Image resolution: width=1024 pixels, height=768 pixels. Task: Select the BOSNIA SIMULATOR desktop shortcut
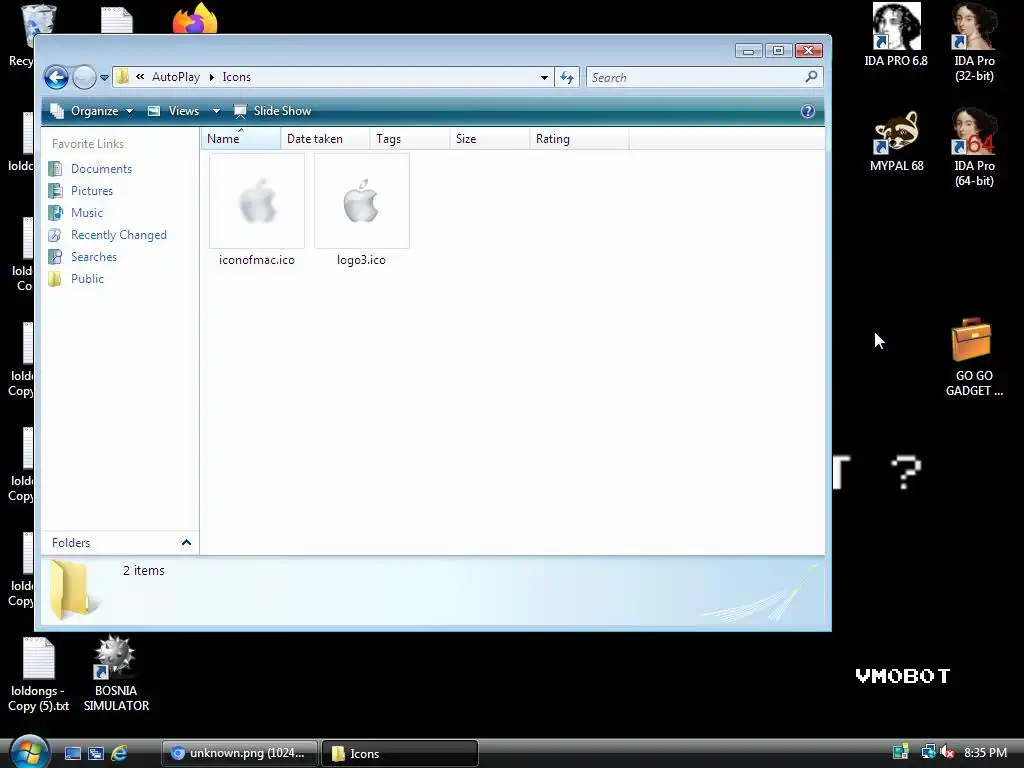[x=116, y=674]
